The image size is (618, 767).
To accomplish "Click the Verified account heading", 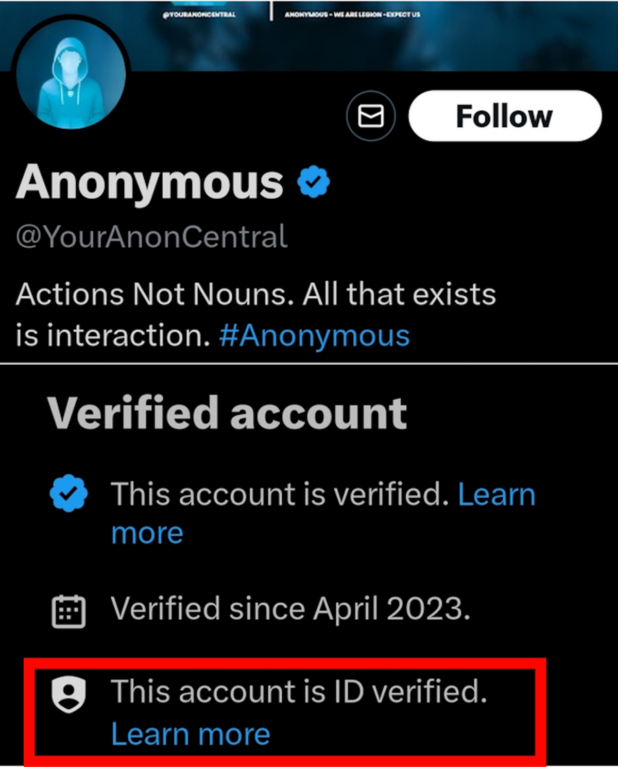I will 227,413.
